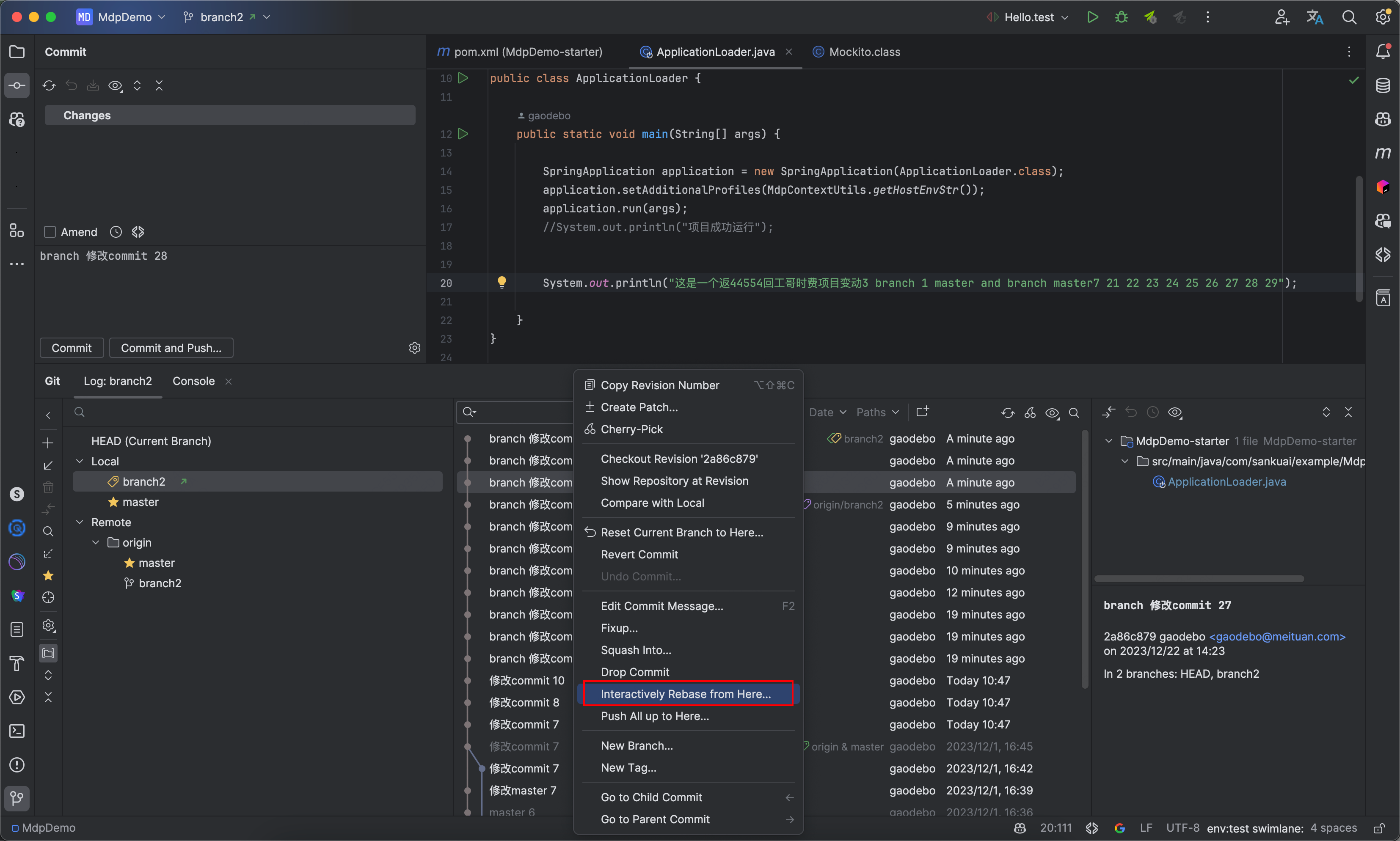The width and height of the screenshot is (1400, 841).
Task: Click the intention lightbulb on line 20
Action: point(502,282)
